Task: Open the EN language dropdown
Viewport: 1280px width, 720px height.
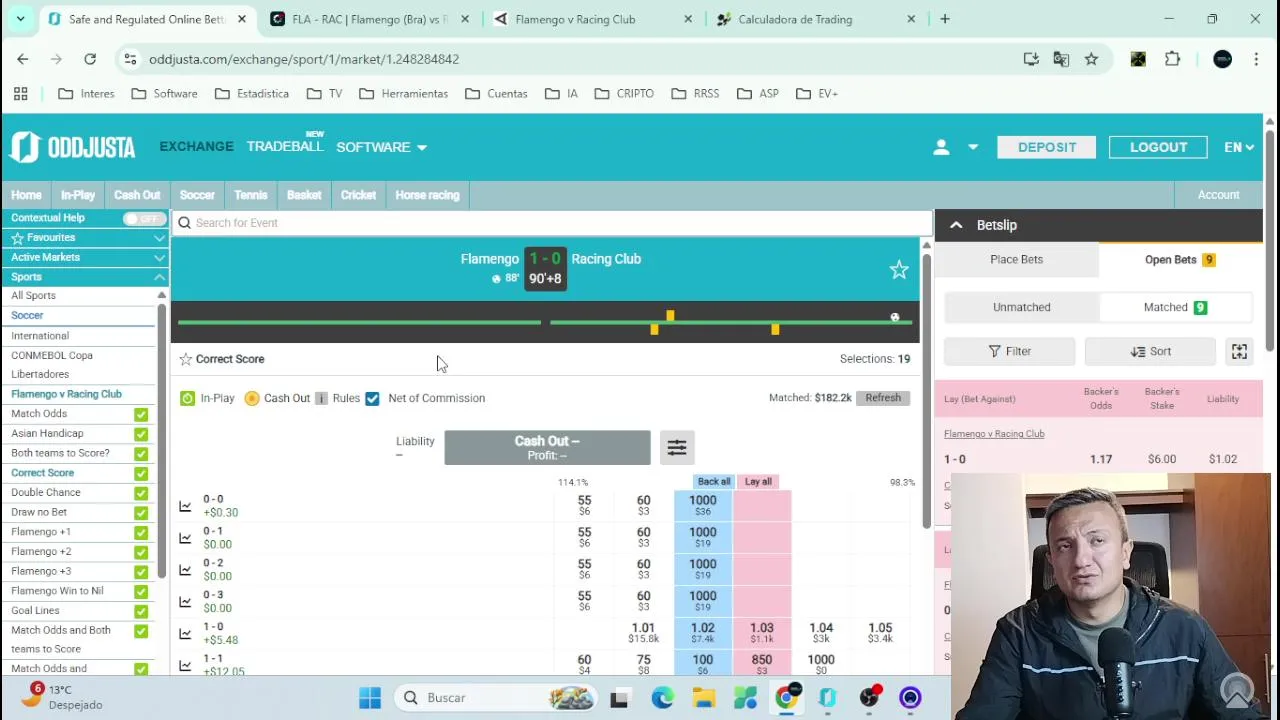Action: [x=1239, y=147]
